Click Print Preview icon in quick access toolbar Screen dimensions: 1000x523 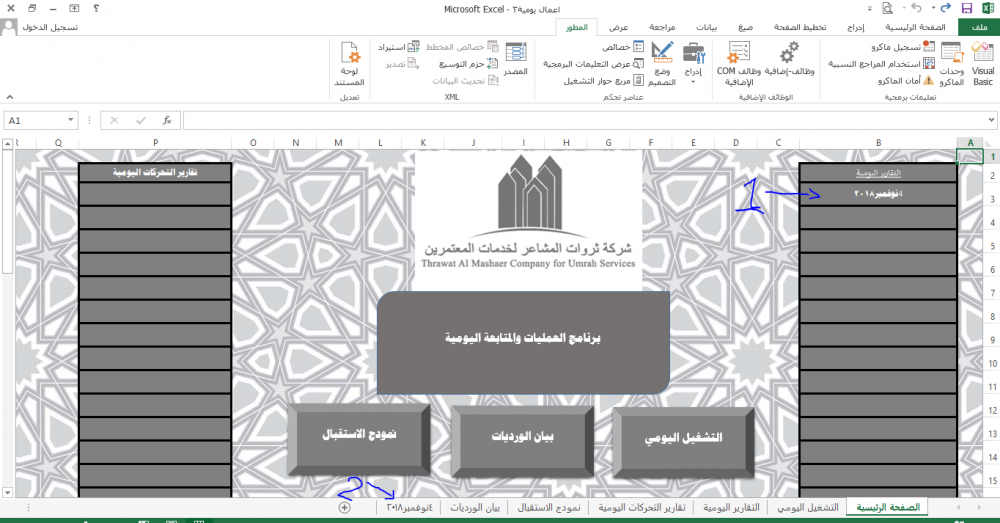[887, 8]
